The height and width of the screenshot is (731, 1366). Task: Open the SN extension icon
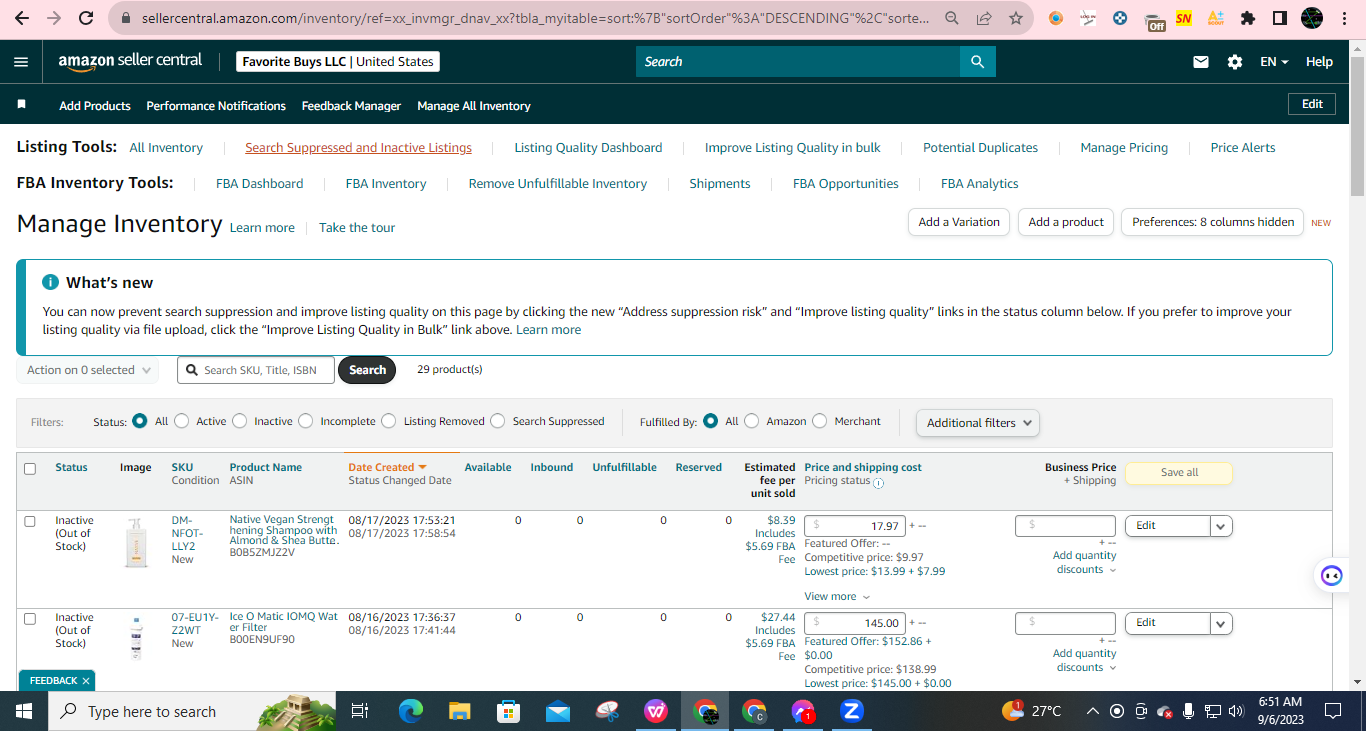tap(1184, 18)
